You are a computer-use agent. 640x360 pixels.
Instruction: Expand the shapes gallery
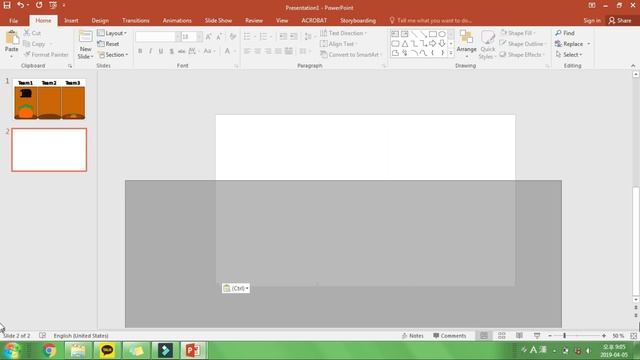pos(451,53)
